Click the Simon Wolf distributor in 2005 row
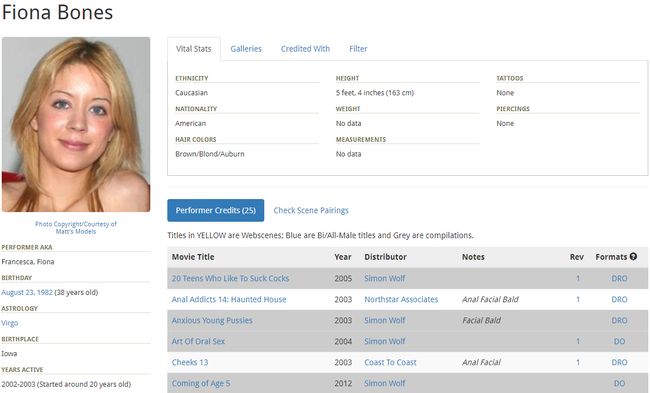The height and width of the screenshot is (393, 650). coord(385,279)
